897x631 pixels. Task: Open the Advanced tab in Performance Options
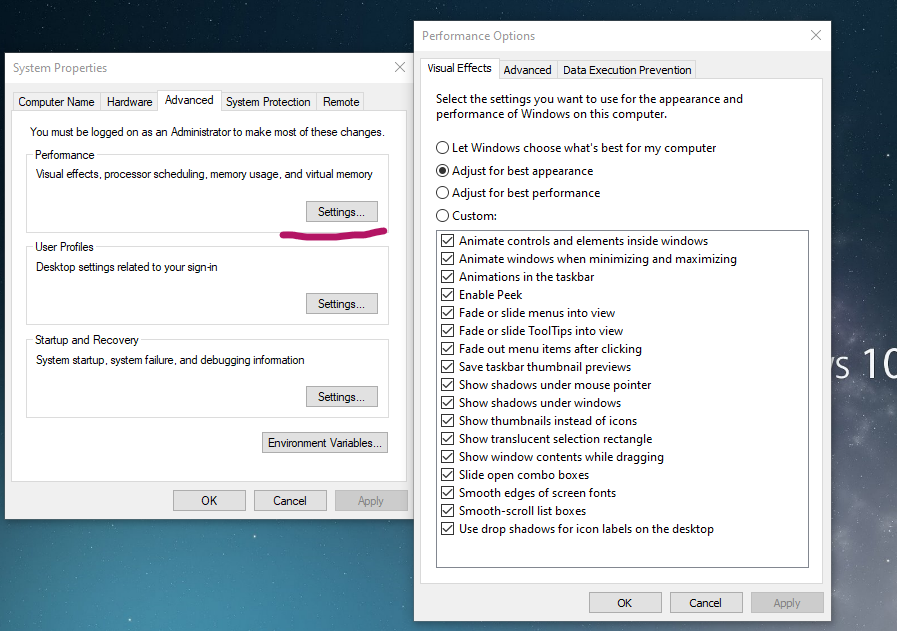point(527,70)
